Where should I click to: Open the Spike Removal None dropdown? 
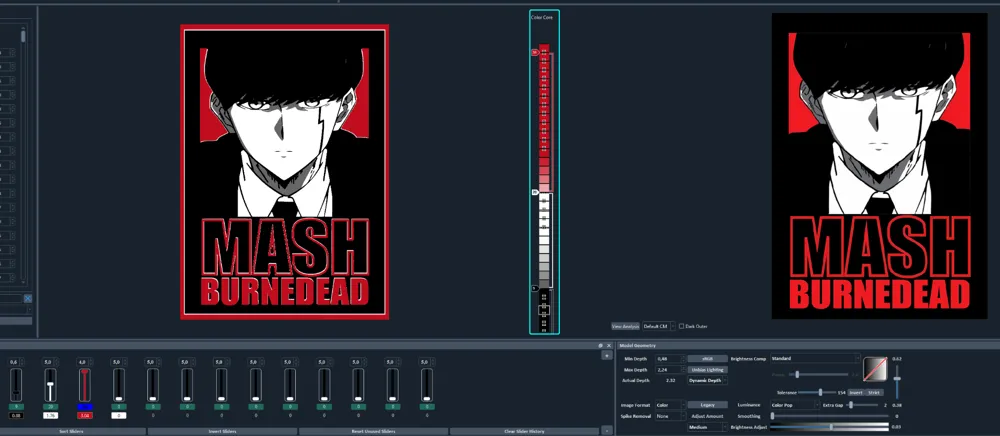(x=670, y=416)
